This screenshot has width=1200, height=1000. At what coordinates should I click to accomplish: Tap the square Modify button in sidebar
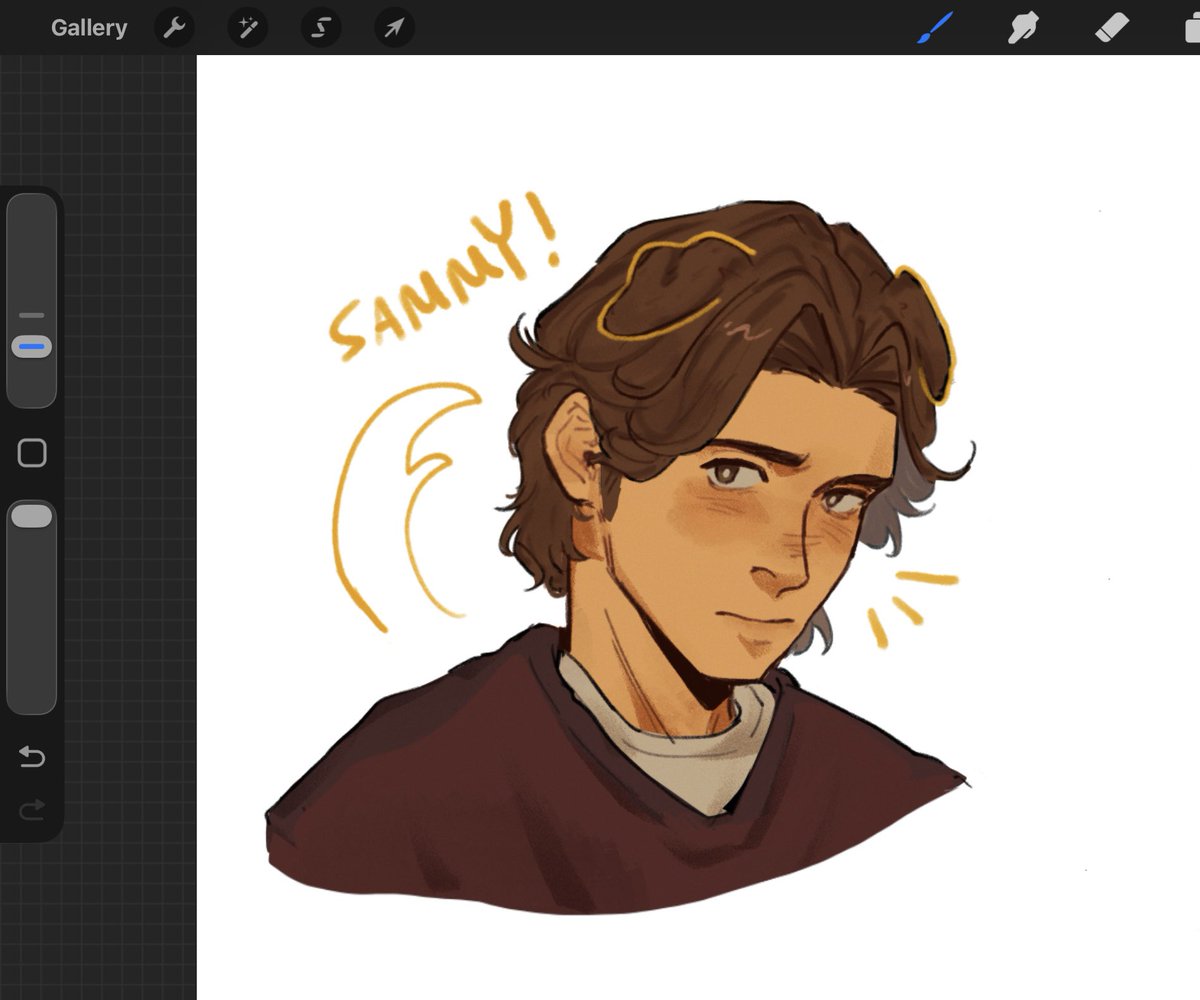point(32,453)
